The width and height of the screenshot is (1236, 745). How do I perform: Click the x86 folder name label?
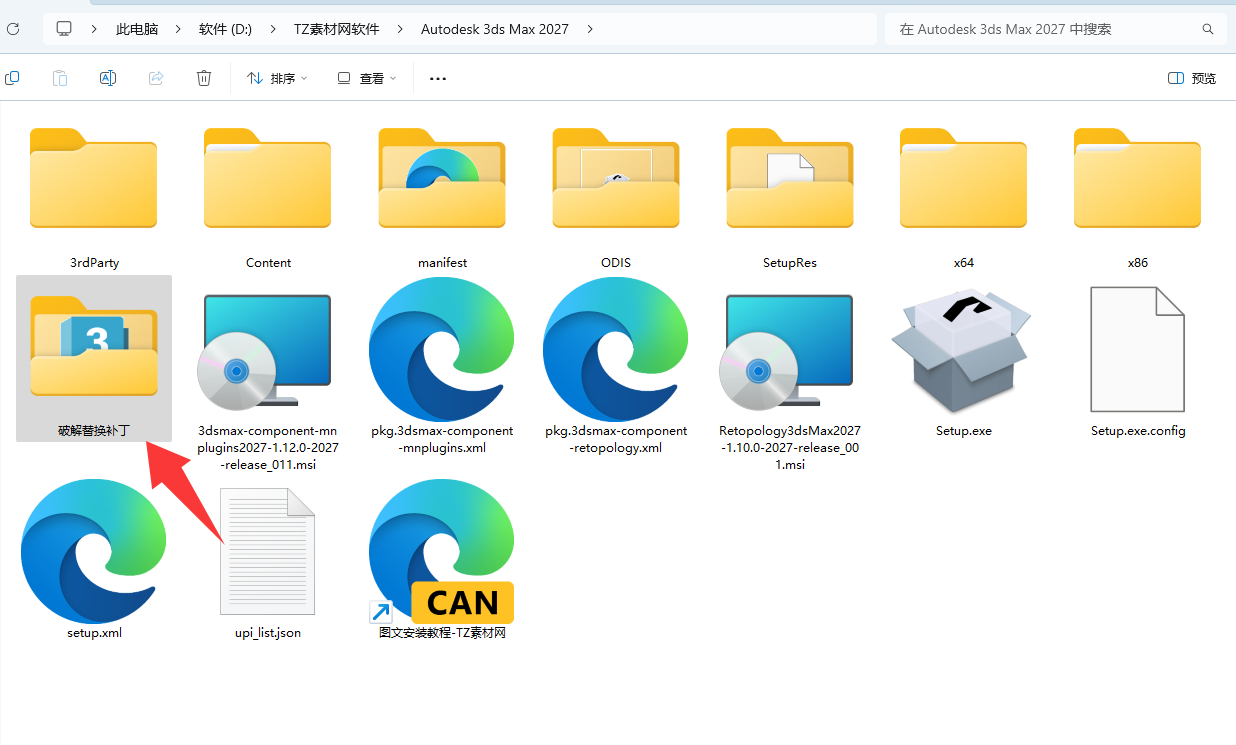pyautogui.click(x=1138, y=263)
